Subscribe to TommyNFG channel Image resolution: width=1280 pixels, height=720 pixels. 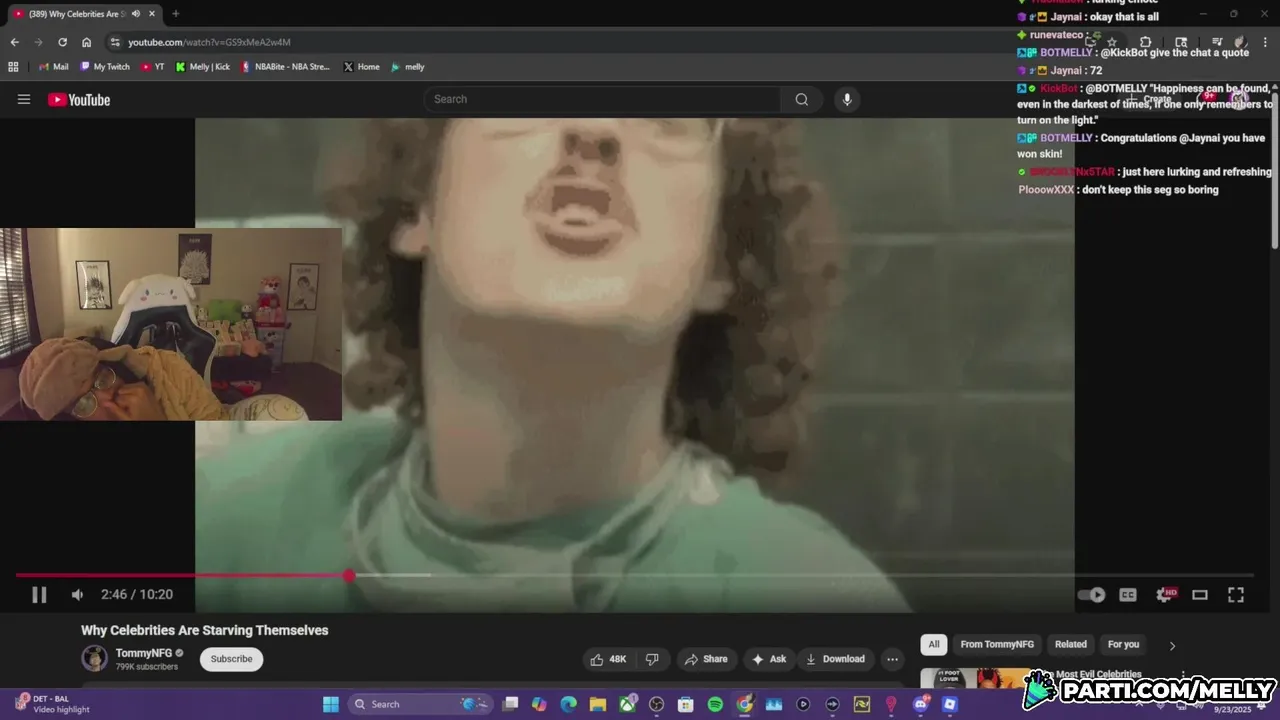(231, 659)
